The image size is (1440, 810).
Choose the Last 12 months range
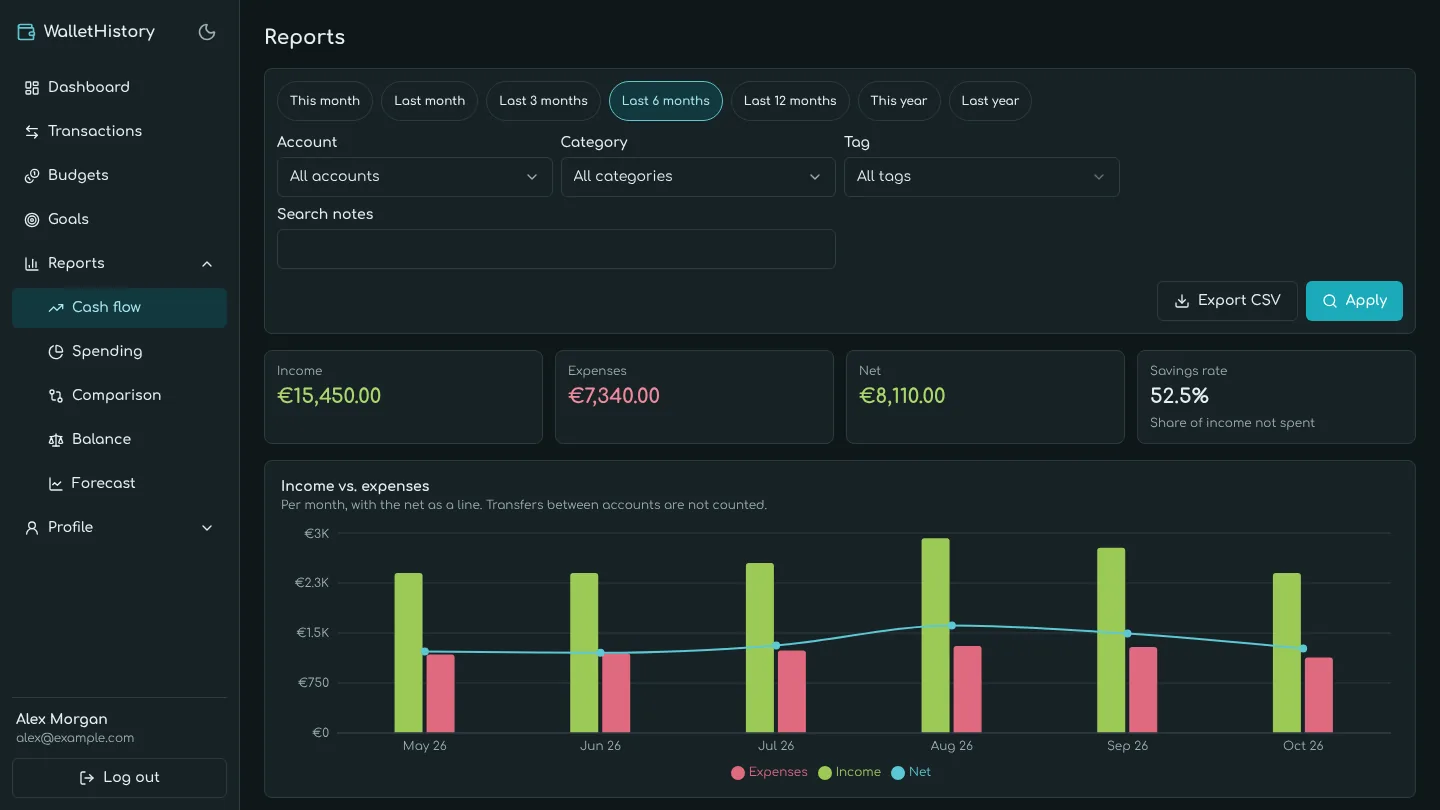pyautogui.click(x=790, y=101)
